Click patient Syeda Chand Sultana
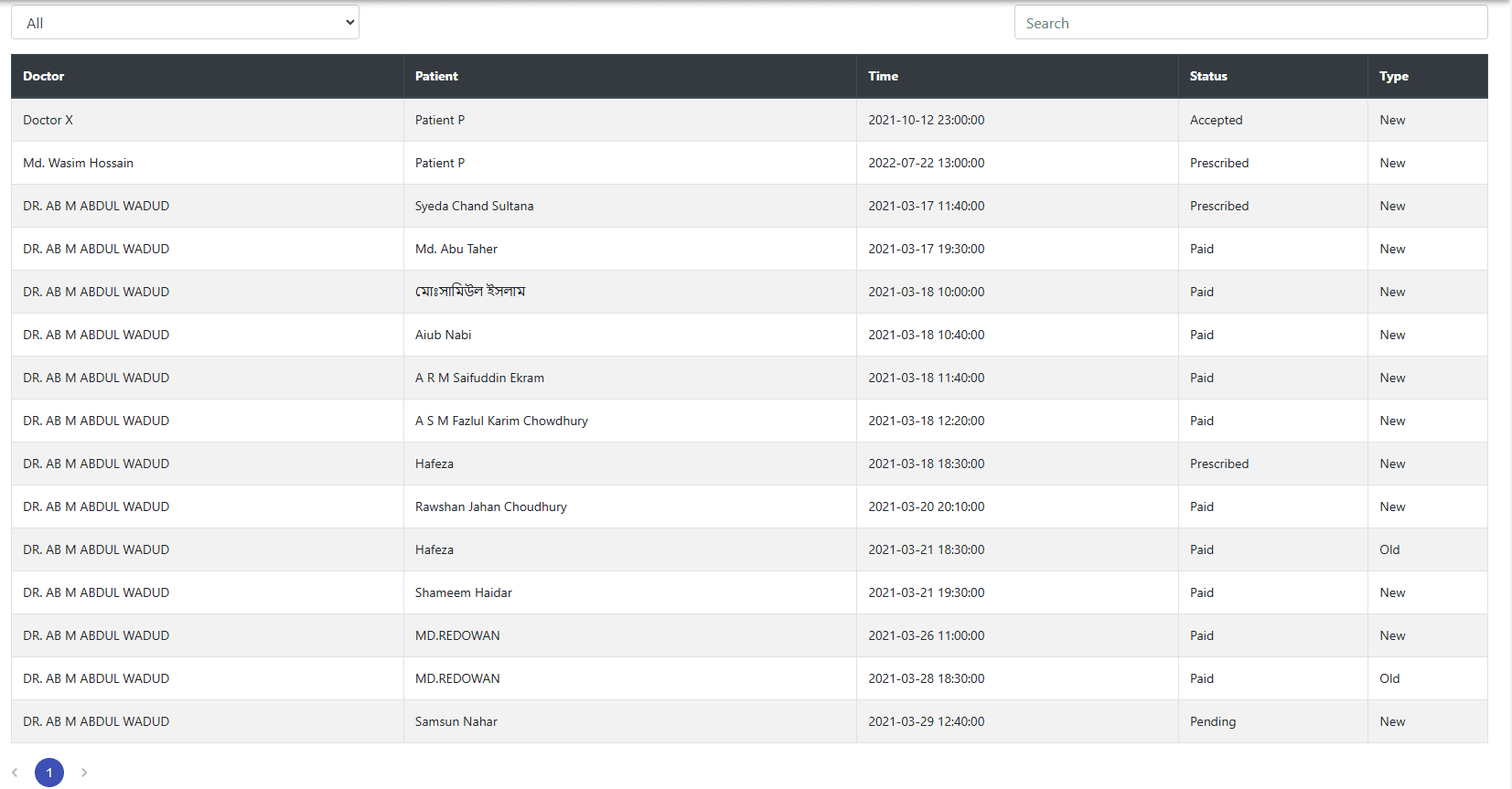Screen dimensions: 1512x789 pos(474,206)
